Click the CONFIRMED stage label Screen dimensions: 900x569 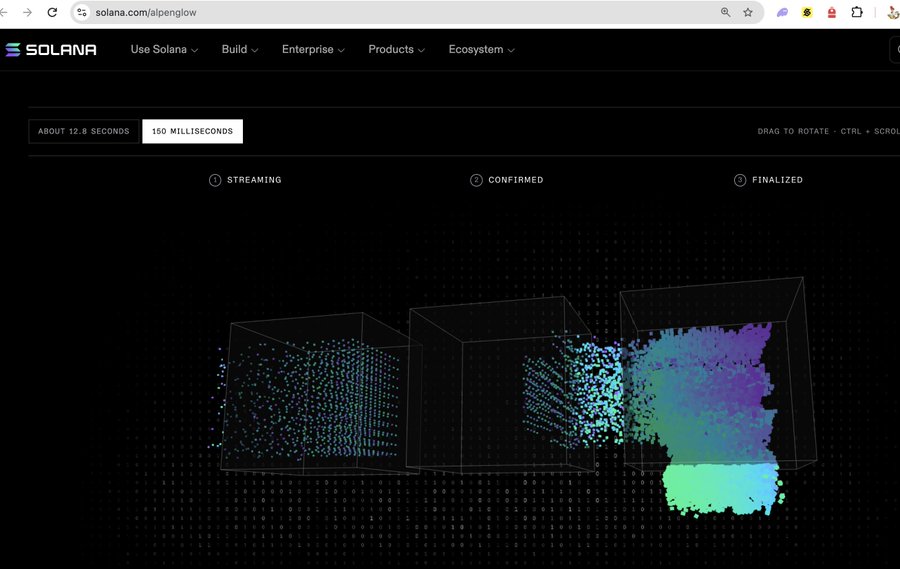point(515,180)
